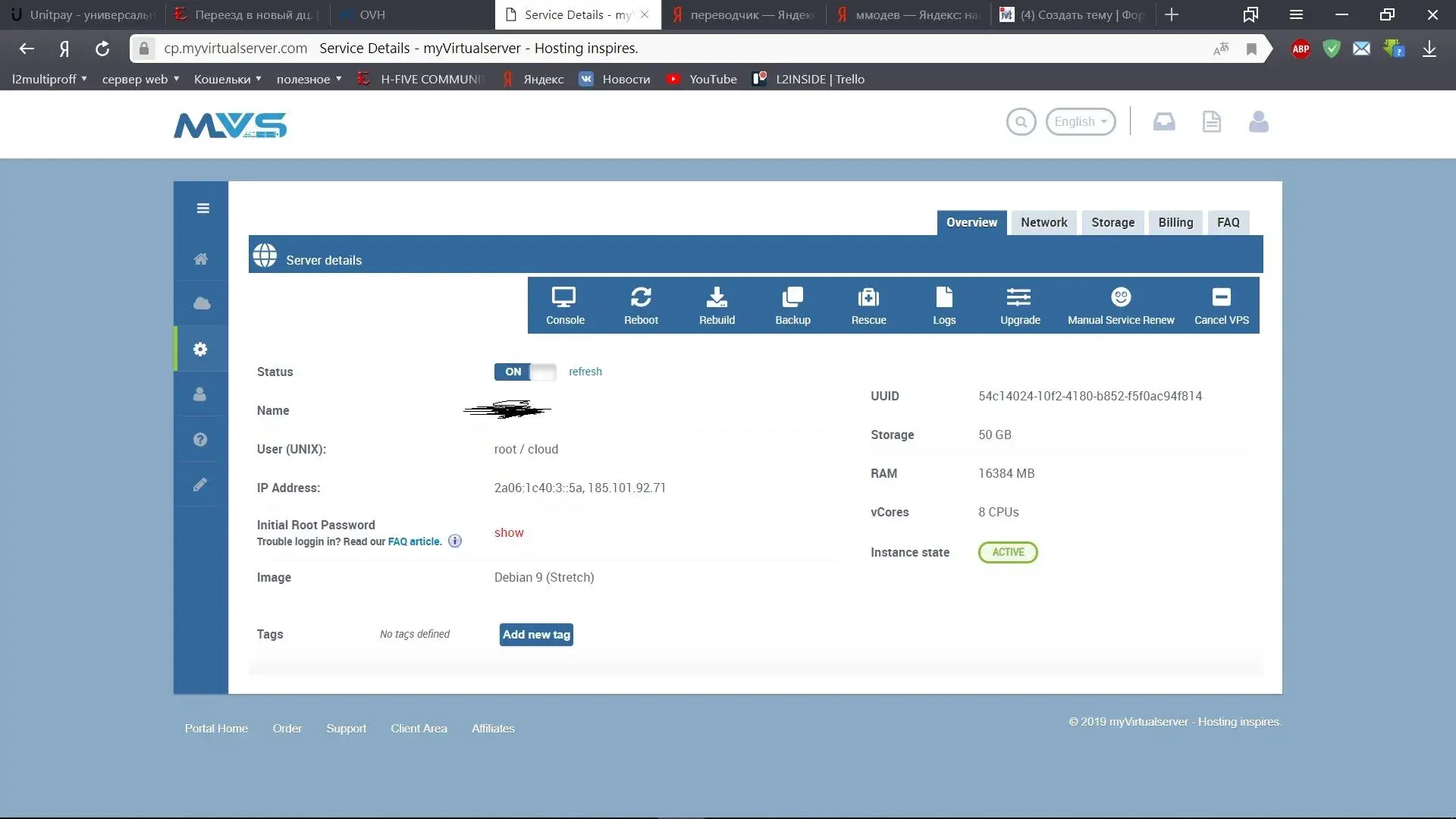Open the Upgrade options
Screen dimensions: 1456x819
[x=1020, y=306]
